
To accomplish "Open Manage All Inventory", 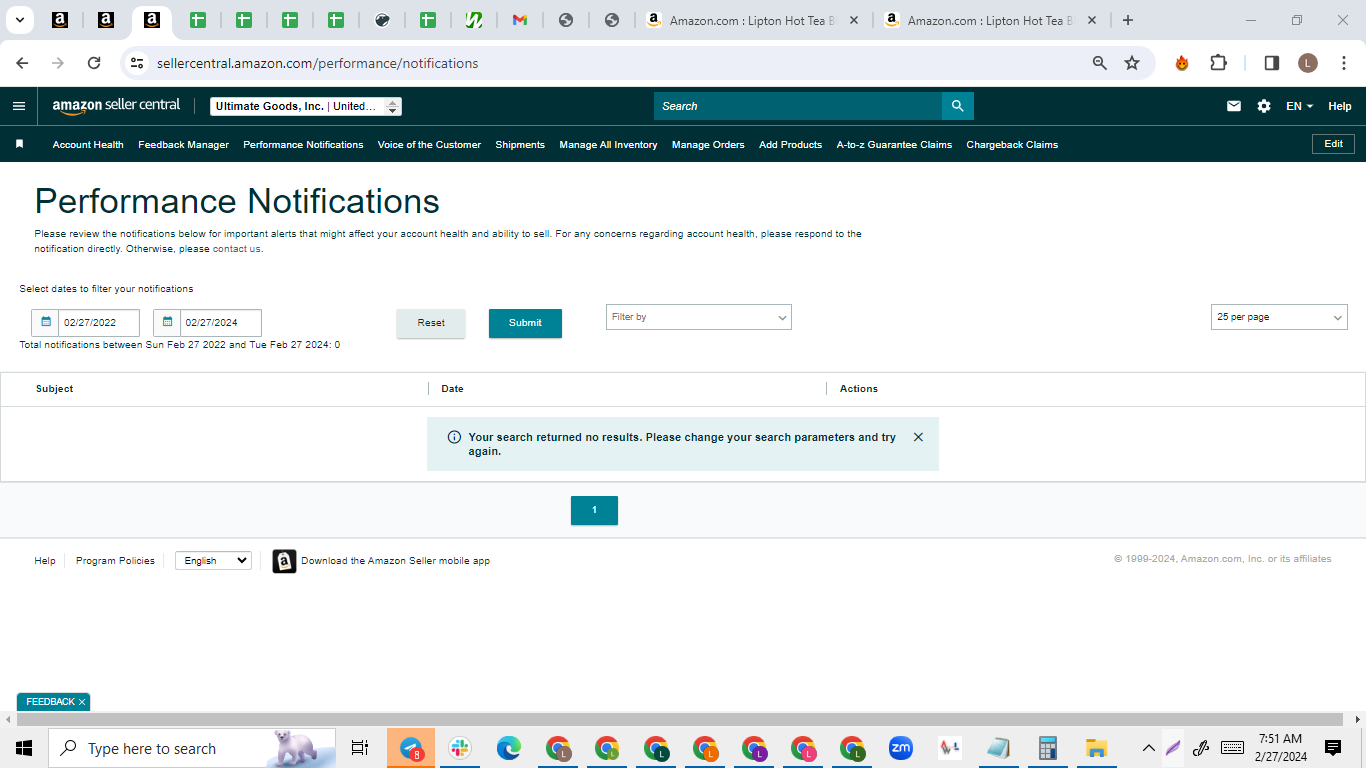I will click(608, 145).
